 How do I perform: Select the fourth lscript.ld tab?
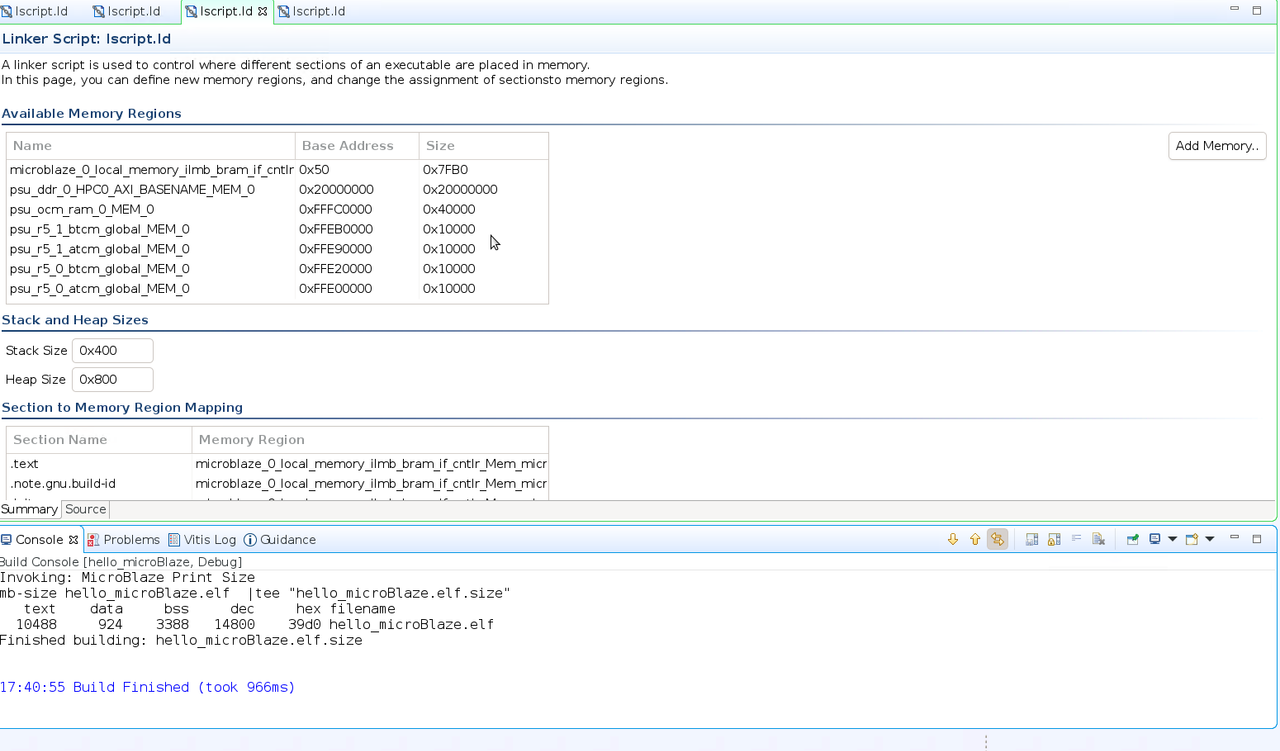312,11
